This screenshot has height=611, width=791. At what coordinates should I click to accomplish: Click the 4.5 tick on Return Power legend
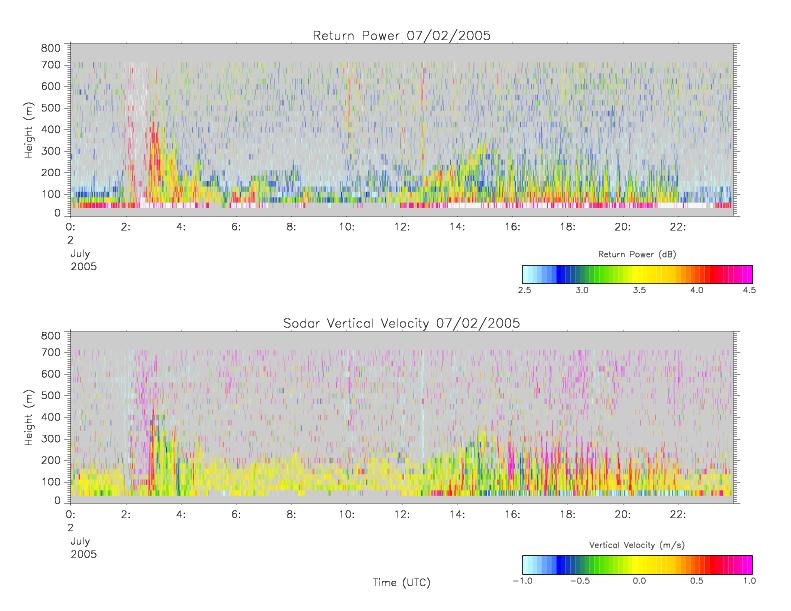click(x=749, y=290)
